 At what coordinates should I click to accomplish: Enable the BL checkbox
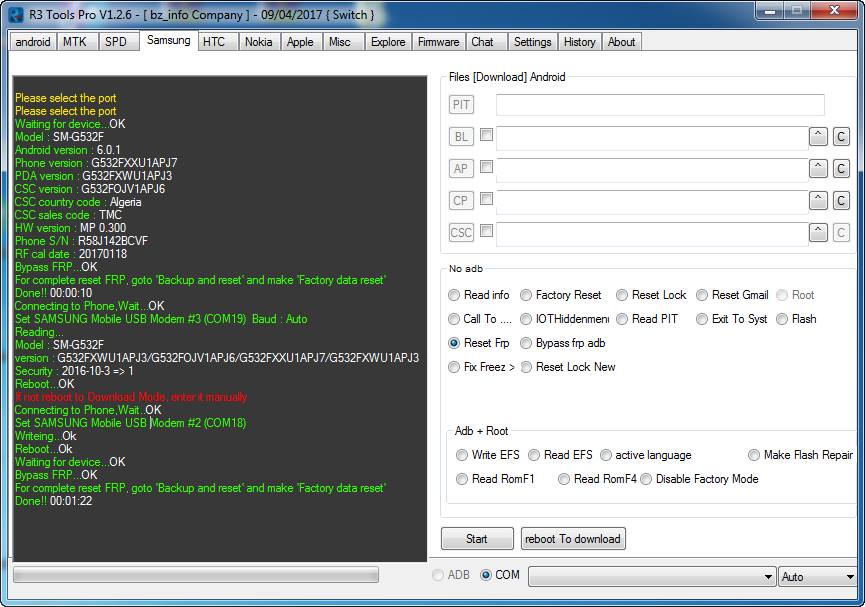486,134
